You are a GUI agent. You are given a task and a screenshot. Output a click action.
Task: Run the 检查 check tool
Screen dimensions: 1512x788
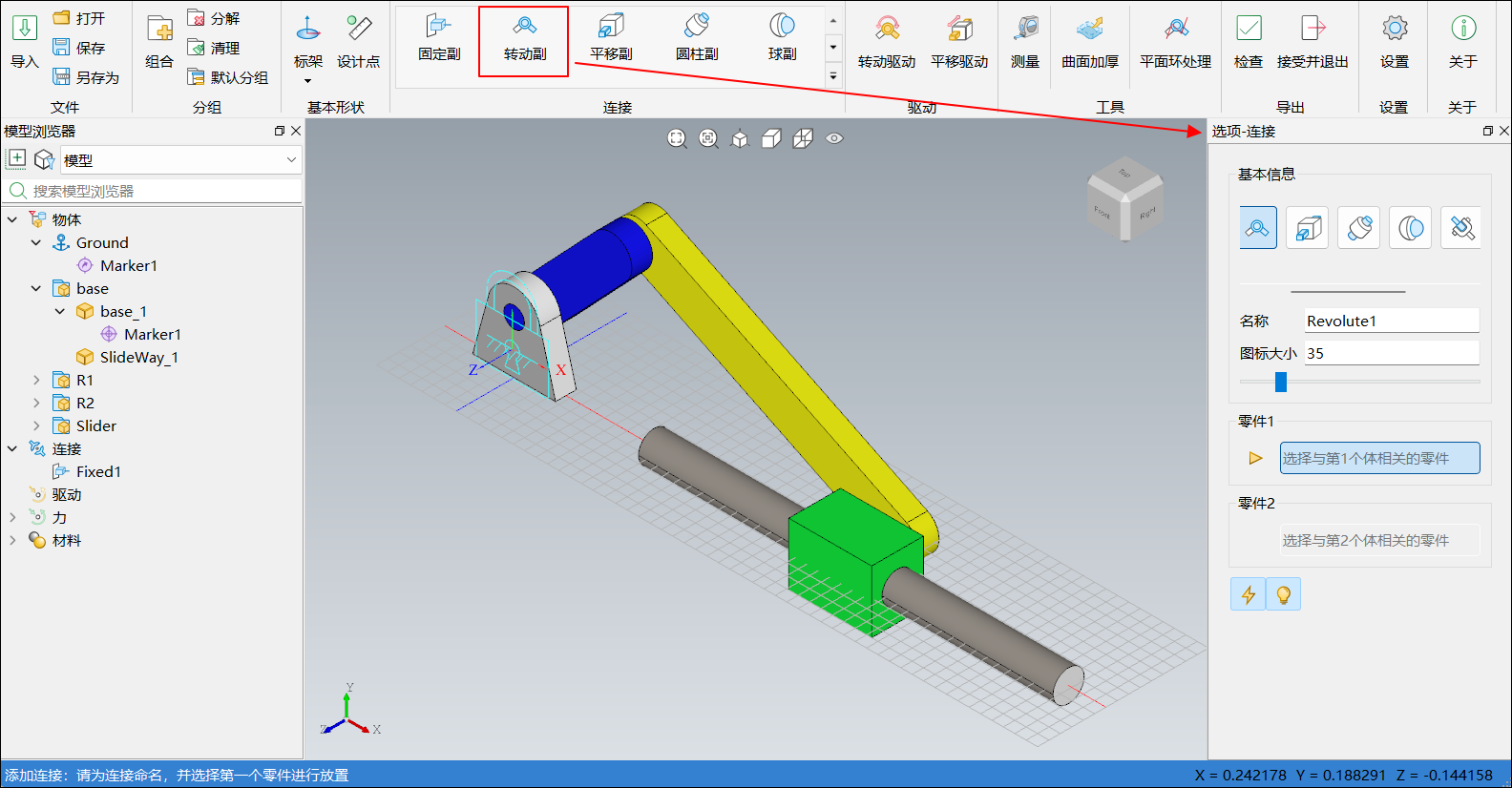(x=1248, y=43)
